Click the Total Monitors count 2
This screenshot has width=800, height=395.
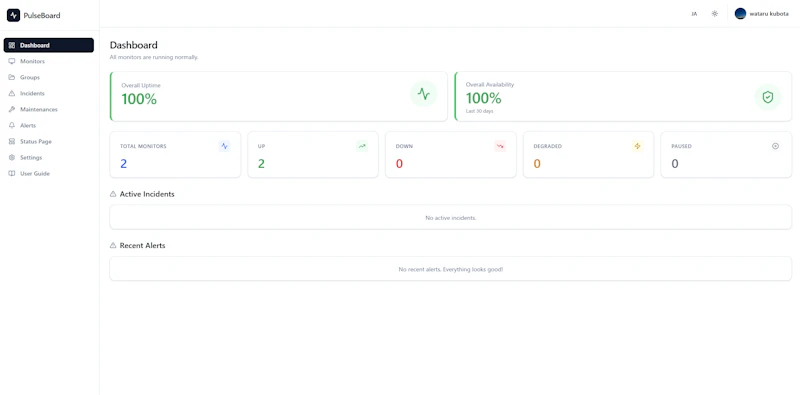[x=123, y=164]
